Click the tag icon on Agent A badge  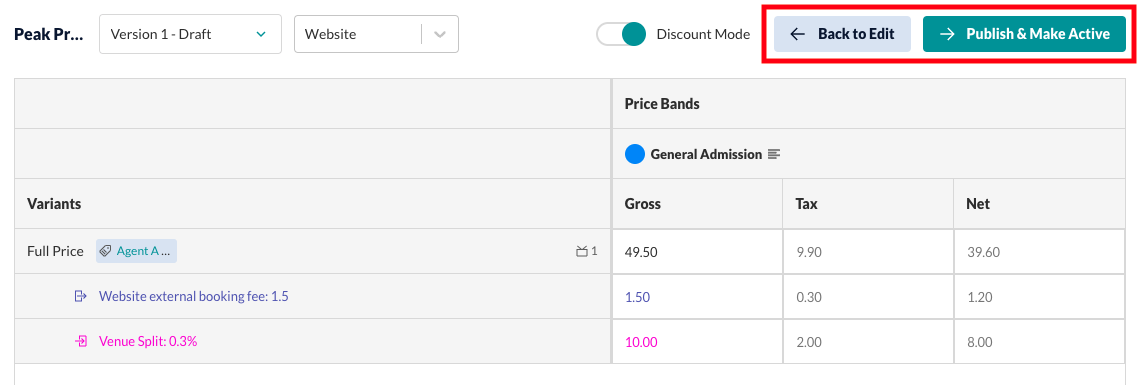pyautogui.click(x=105, y=251)
